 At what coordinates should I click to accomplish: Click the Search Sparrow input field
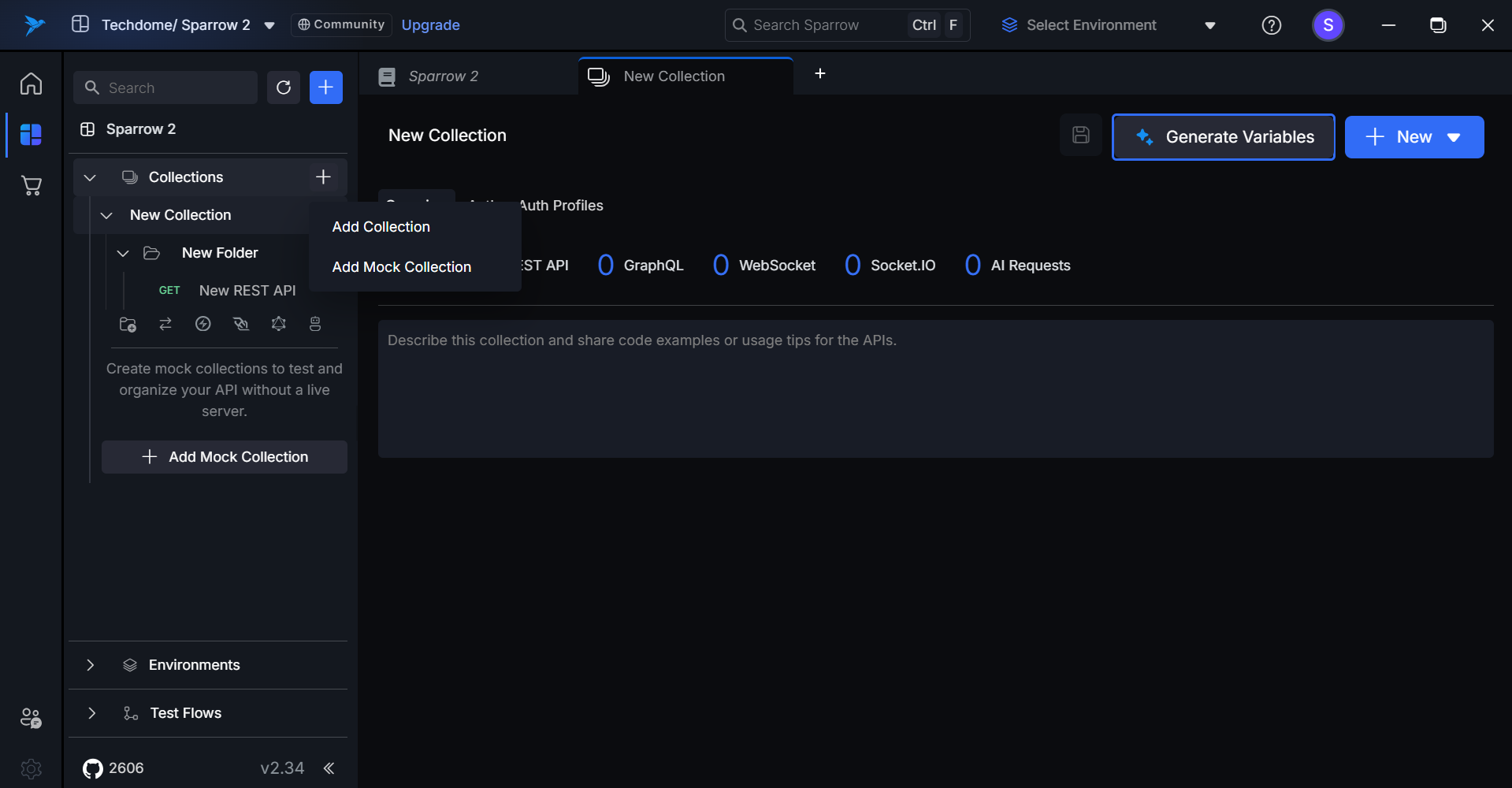[819, 25]
